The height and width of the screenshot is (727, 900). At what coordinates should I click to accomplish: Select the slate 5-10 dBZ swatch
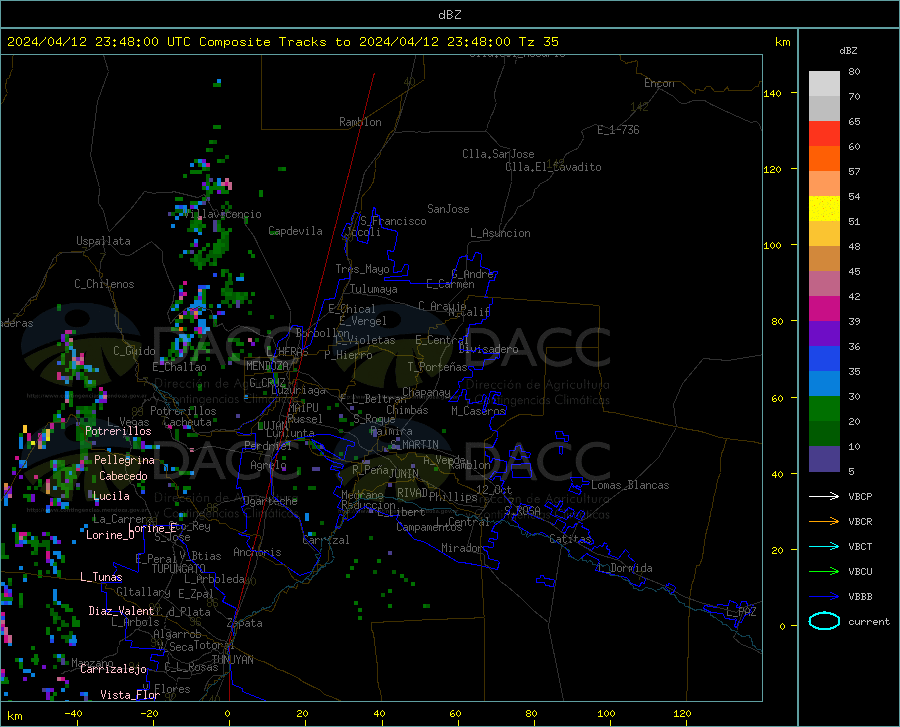(824, 458)
